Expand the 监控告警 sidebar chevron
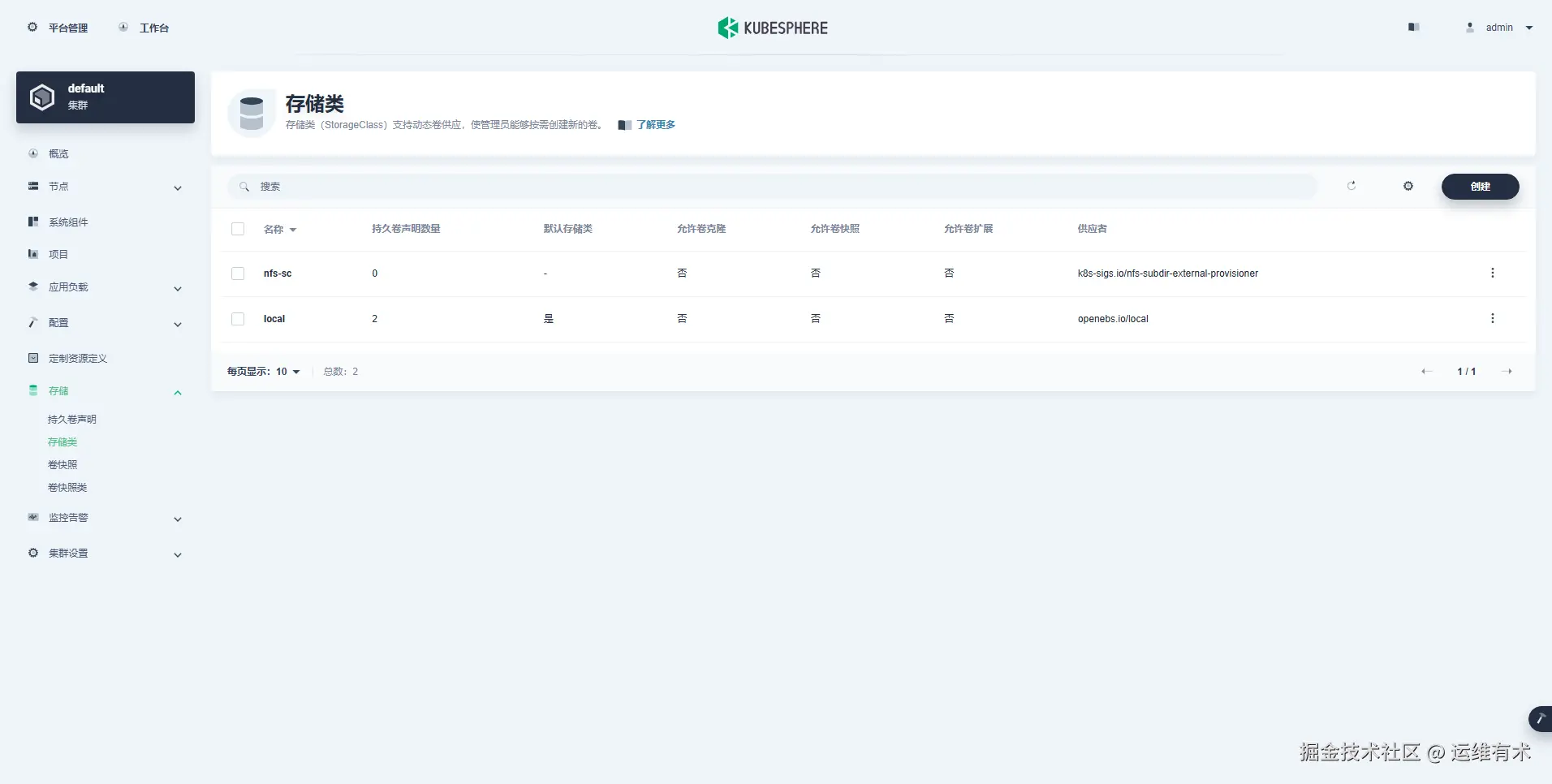 [x=178, y=519]
